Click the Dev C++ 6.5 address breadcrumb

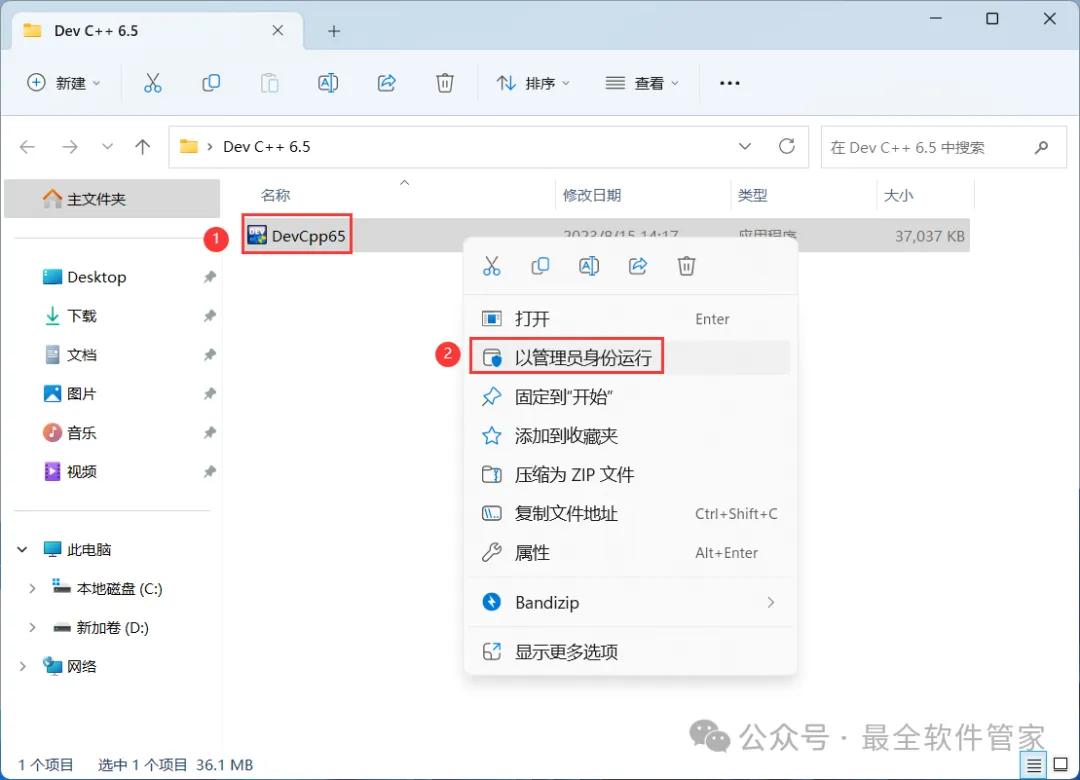point(267,147)
